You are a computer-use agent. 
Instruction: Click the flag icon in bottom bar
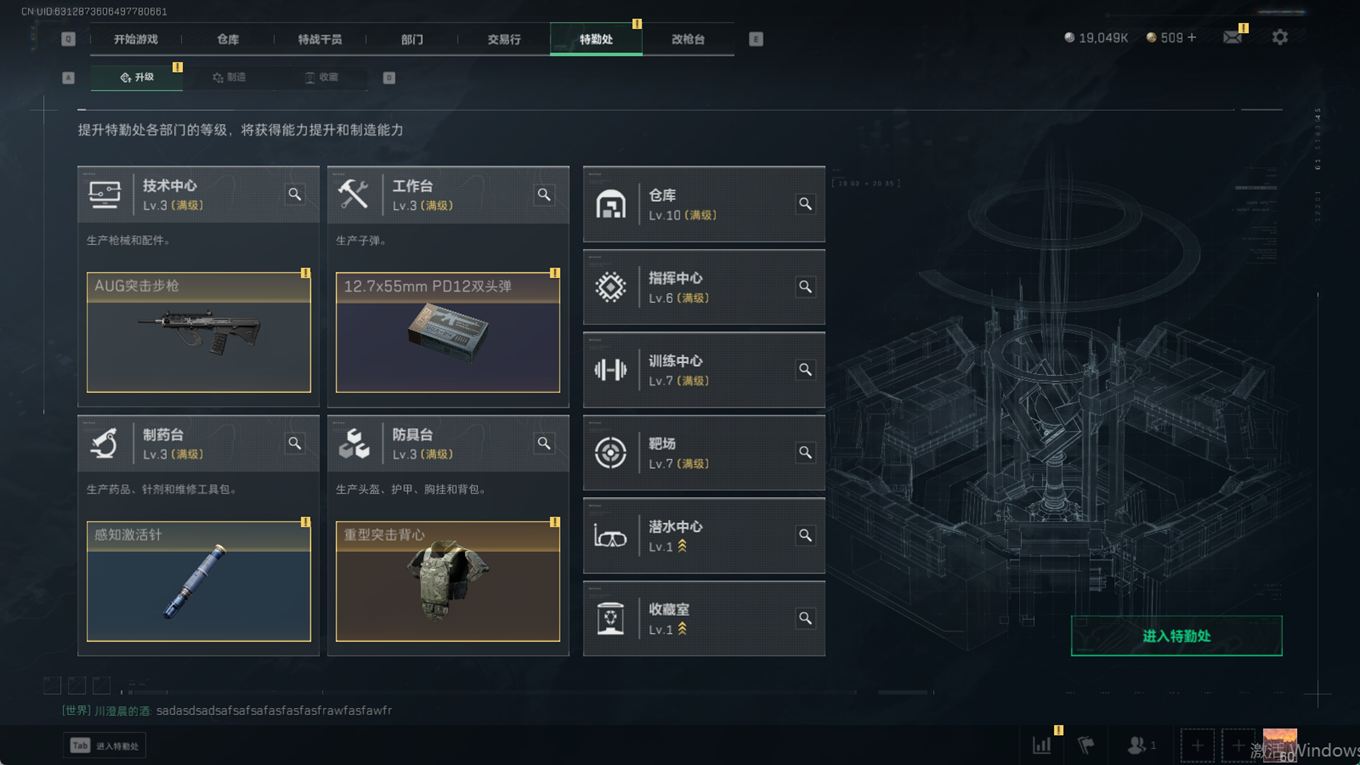pos(1087,745)
